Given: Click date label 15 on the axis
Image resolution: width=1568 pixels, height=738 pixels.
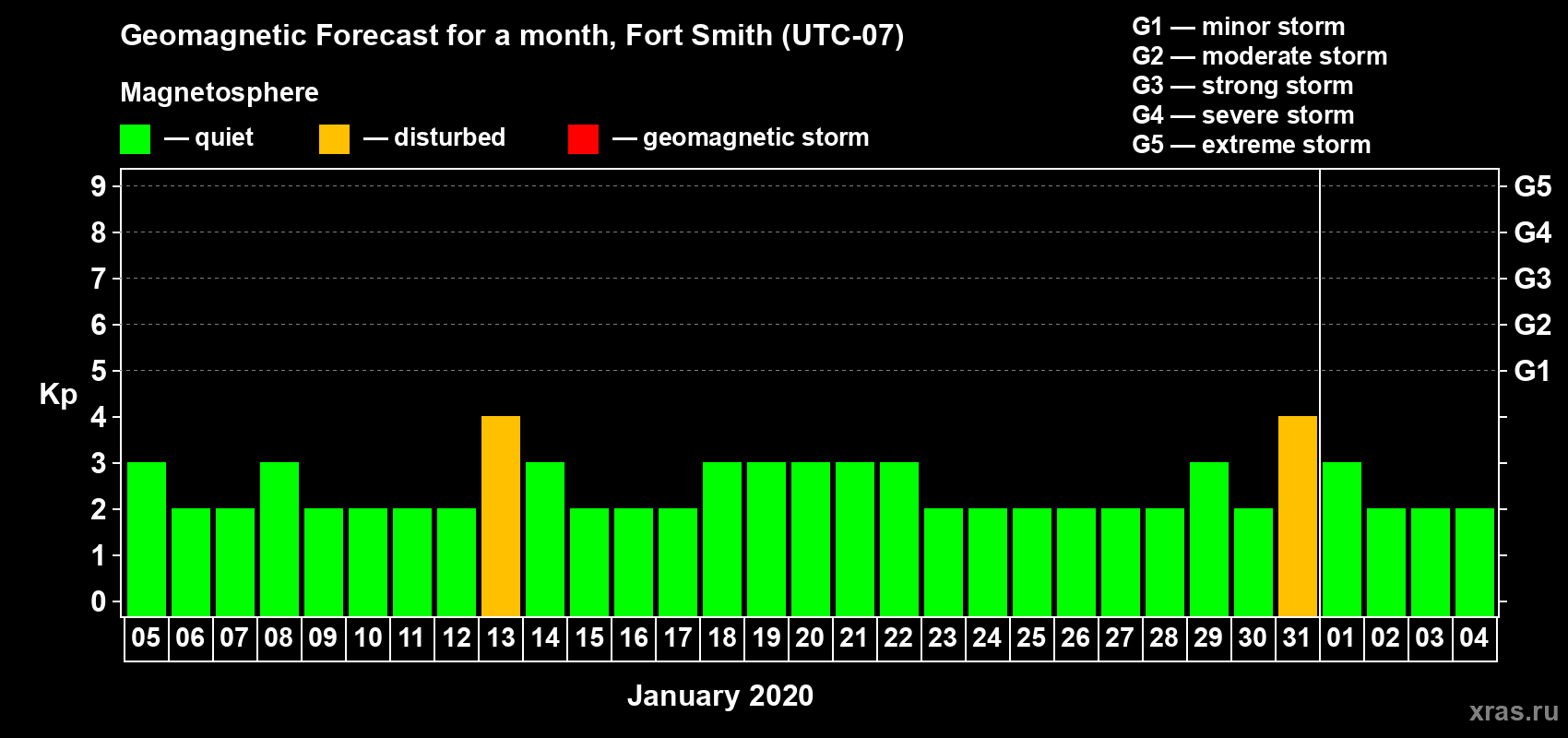Looking at the screenshot, I should pyautogui.click(x=589, y=637).
